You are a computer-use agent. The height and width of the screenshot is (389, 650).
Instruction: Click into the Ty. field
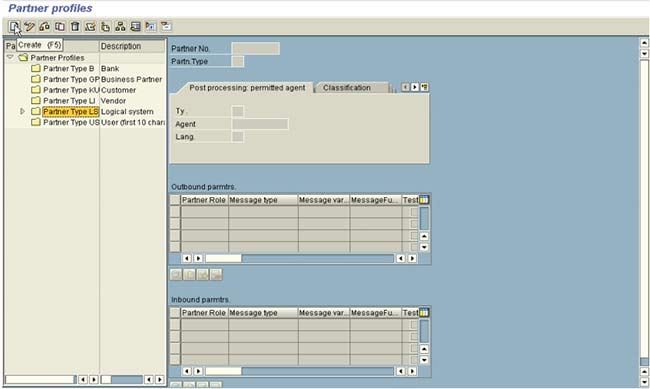tap(238, 111)
